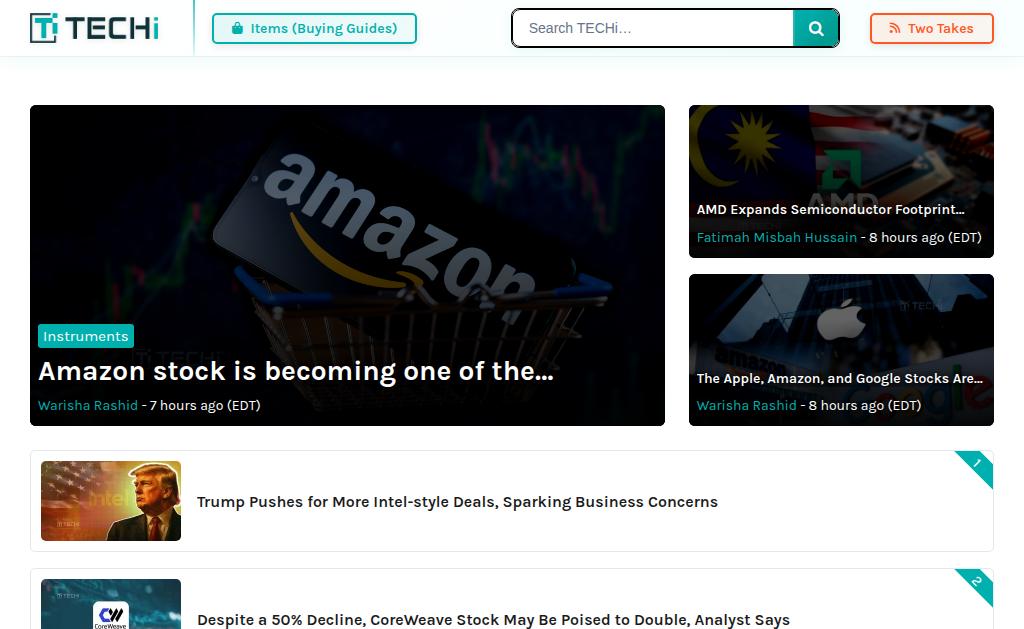1024x629 pixels.
Task: Open author Fatimah Misbah Hussain's profile
Action: (x=776, y=238)
